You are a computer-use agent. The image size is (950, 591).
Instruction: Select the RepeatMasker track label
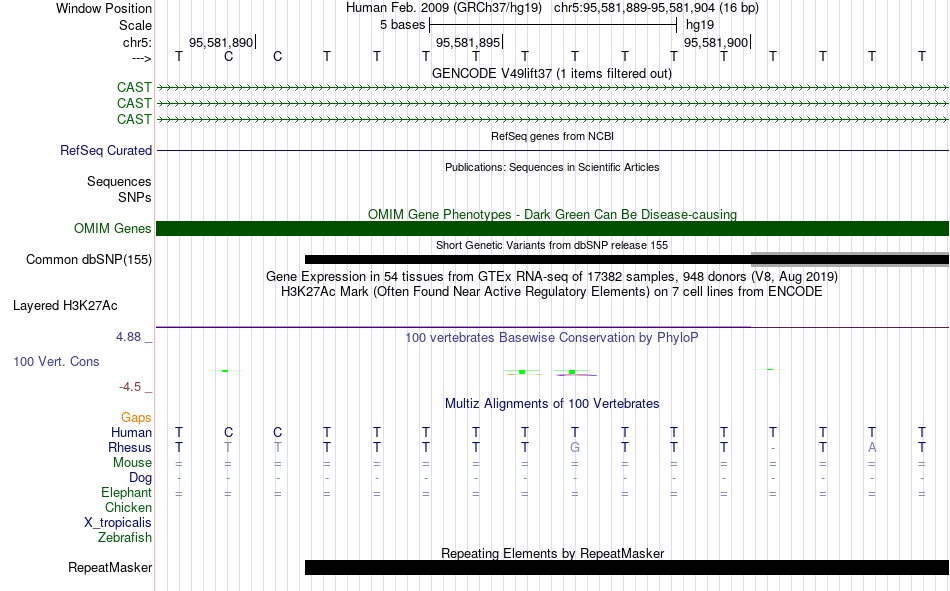coord(110,568)
